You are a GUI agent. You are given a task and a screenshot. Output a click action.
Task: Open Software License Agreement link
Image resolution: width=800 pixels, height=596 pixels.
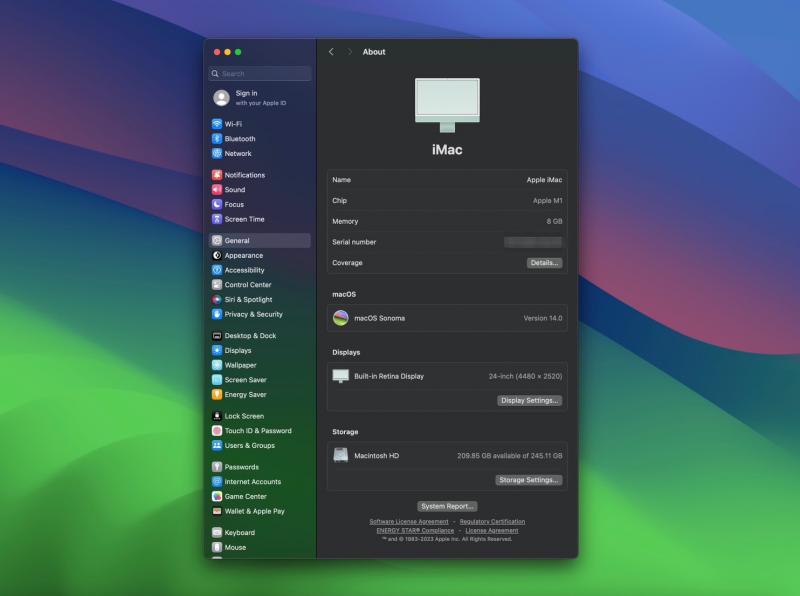[409, 522]
